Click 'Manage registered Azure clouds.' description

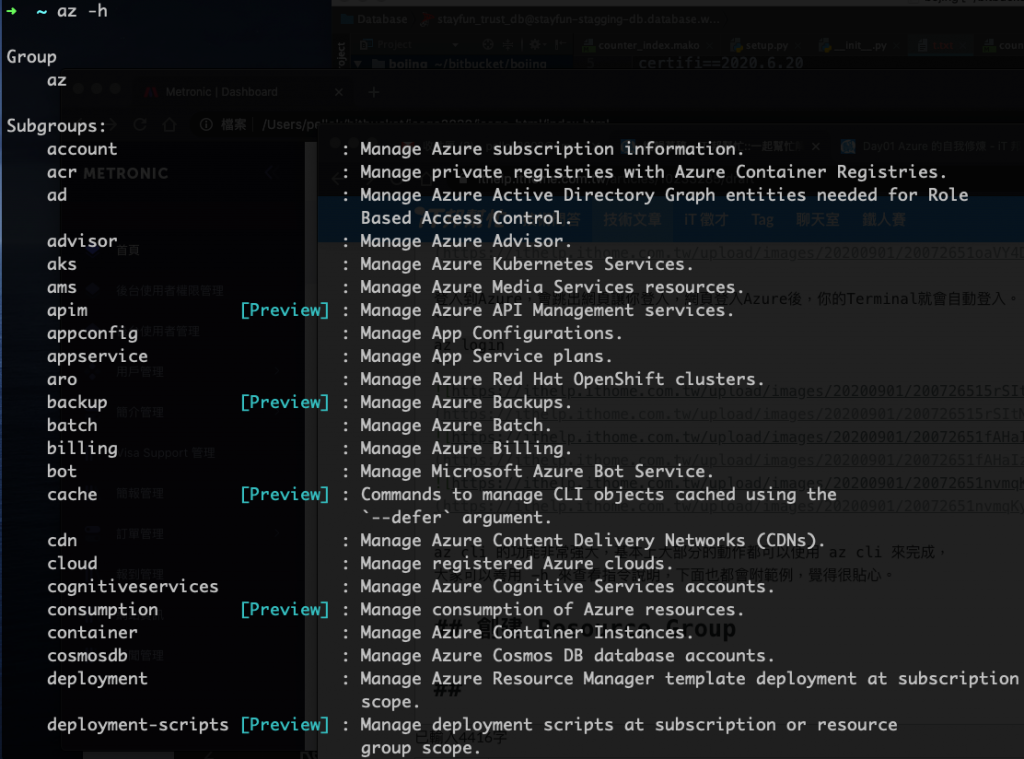(517, 563)
